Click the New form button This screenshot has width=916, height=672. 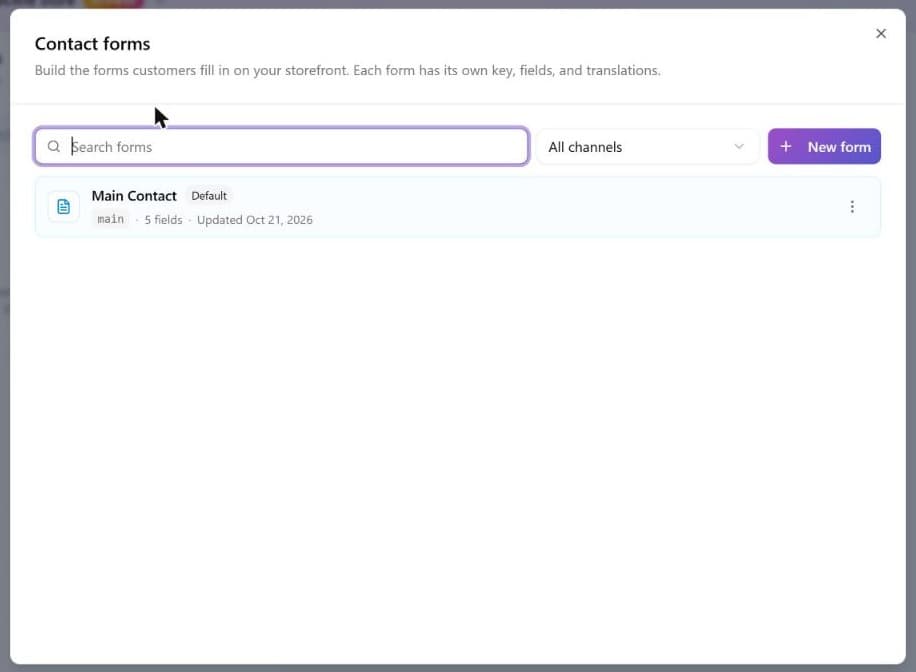point(824,147)
